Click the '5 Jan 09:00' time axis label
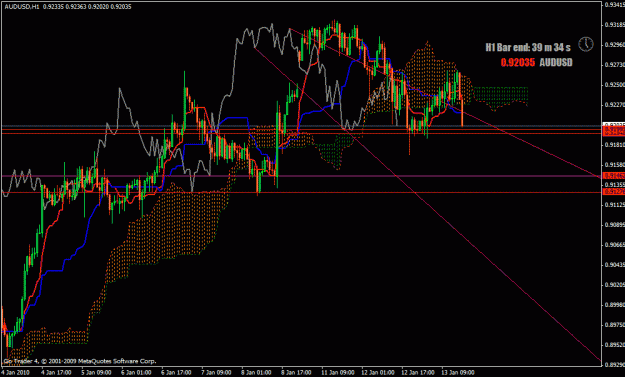The width and height of the screenshot is (625, 377). [96, 373]
